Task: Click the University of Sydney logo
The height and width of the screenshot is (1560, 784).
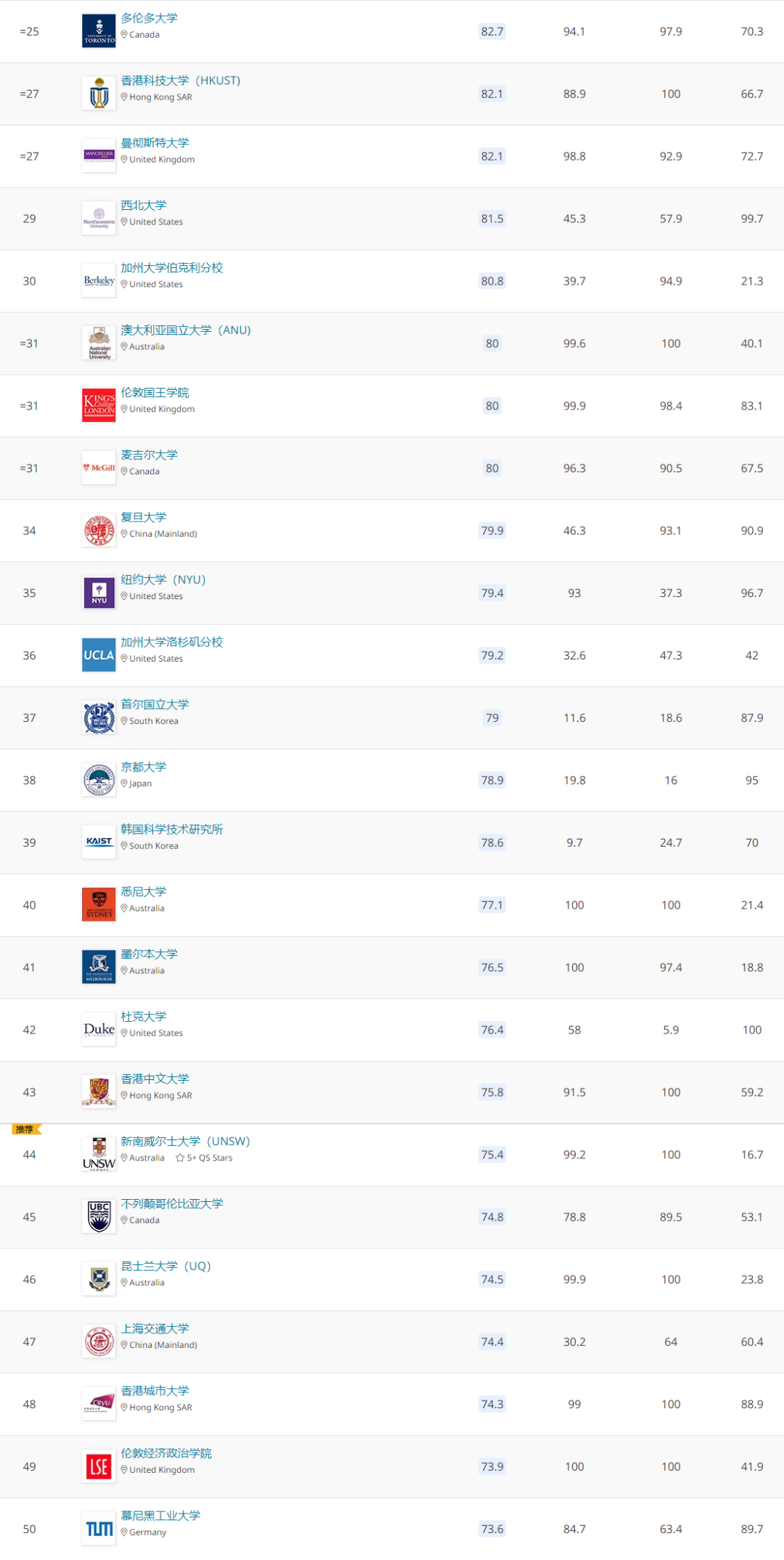Action: pos(99,905)
